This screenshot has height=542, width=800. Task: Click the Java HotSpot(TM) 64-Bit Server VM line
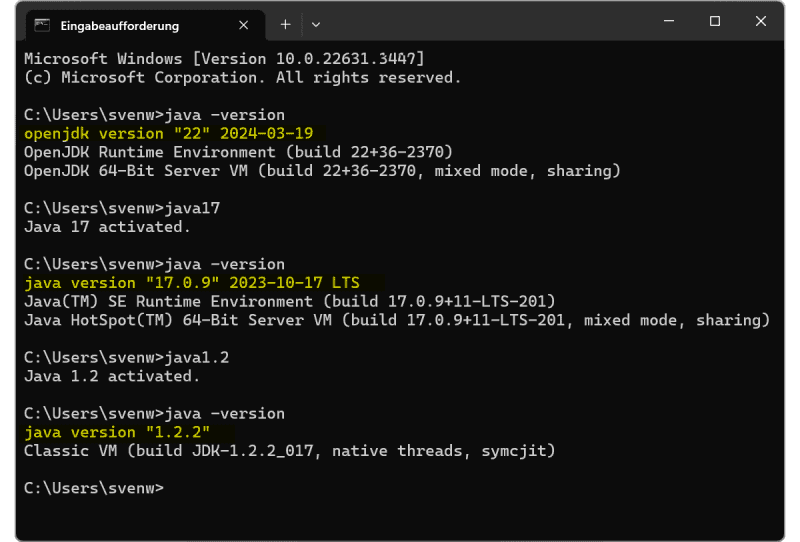[x=396, y=320]
